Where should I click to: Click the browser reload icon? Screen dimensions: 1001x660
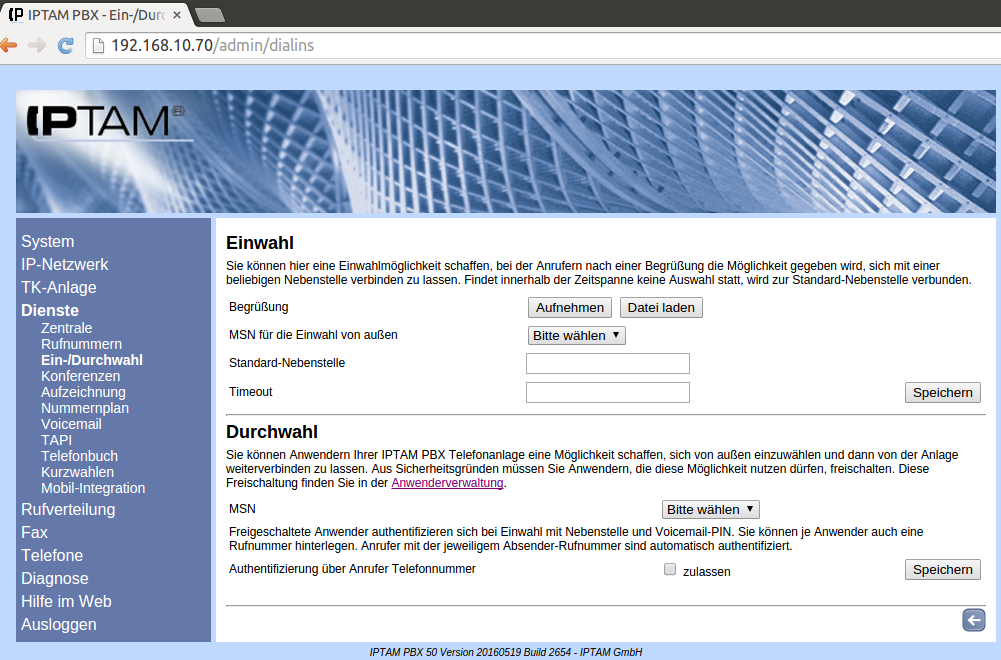pos(66,45)
